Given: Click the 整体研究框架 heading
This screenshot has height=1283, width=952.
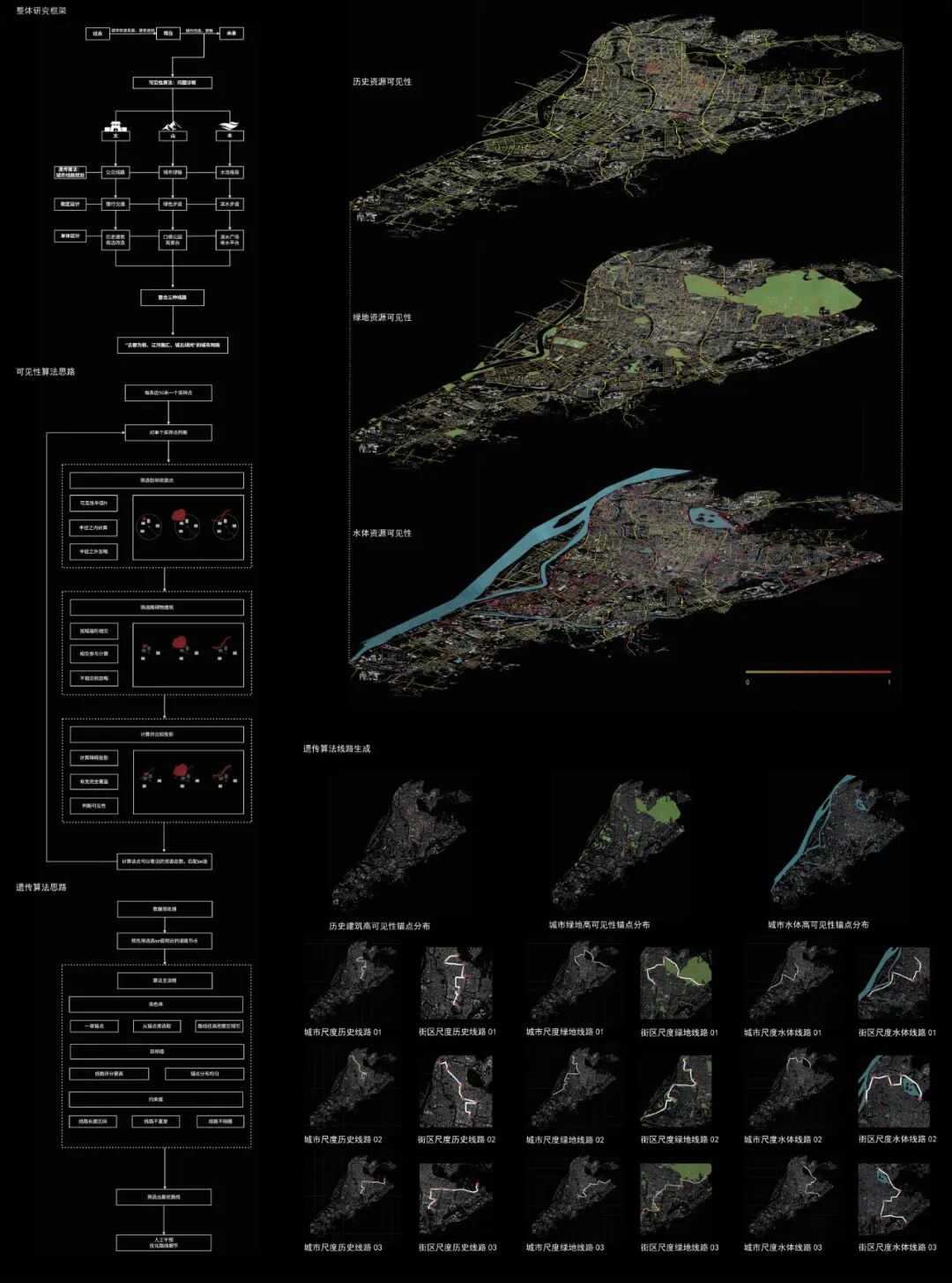Looking at the screenshot, I should (x=41, y=11).
